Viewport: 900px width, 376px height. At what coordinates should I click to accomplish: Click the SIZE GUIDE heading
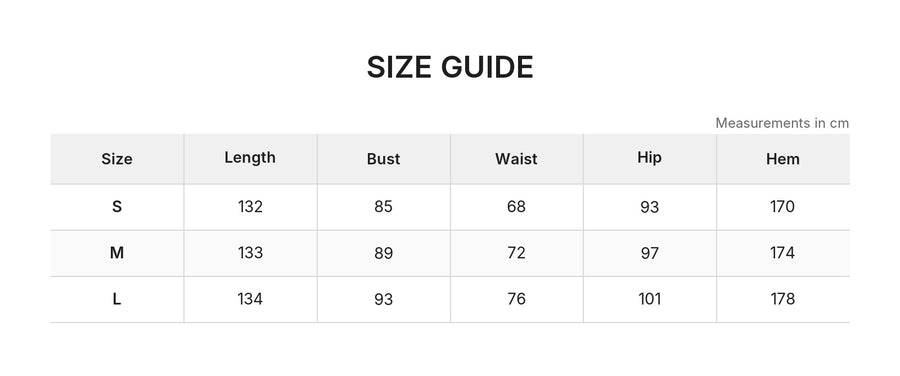(450, 68)
